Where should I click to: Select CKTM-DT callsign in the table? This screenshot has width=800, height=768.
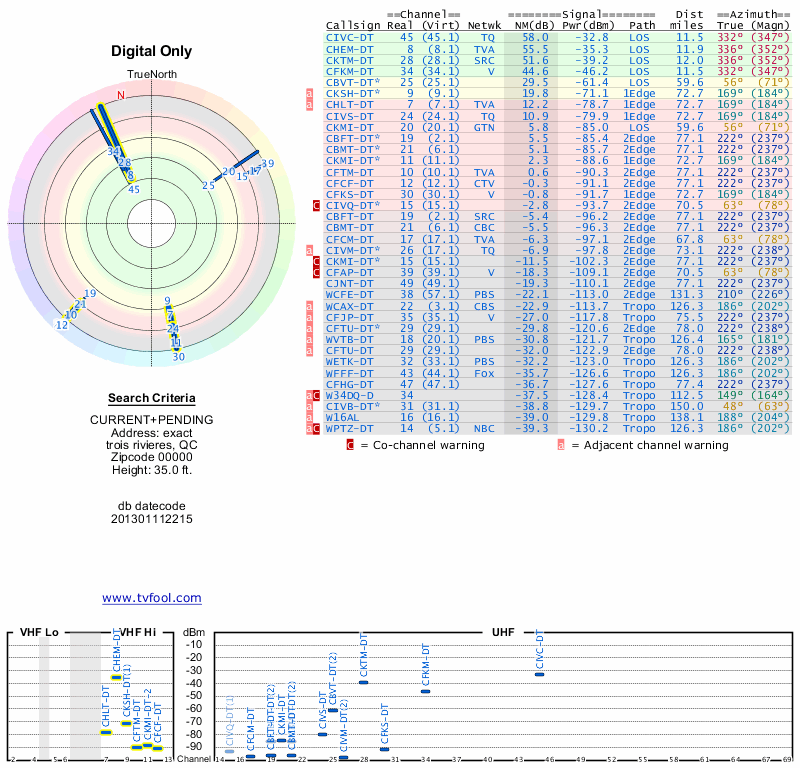coord(349,60)
